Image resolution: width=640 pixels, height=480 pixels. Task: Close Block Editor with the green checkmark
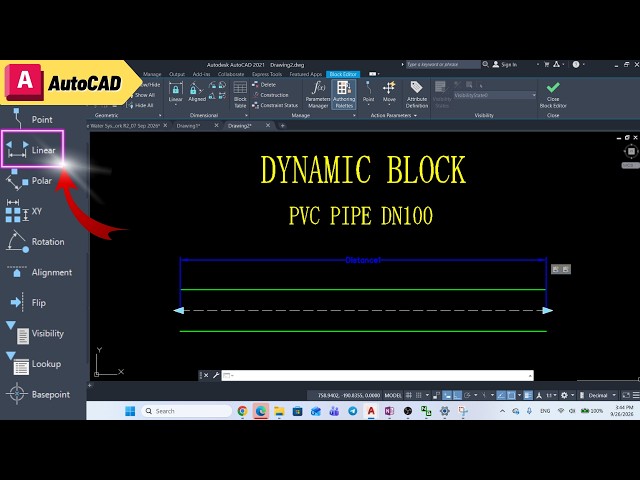pyautogui.click(x=553, y=95)
